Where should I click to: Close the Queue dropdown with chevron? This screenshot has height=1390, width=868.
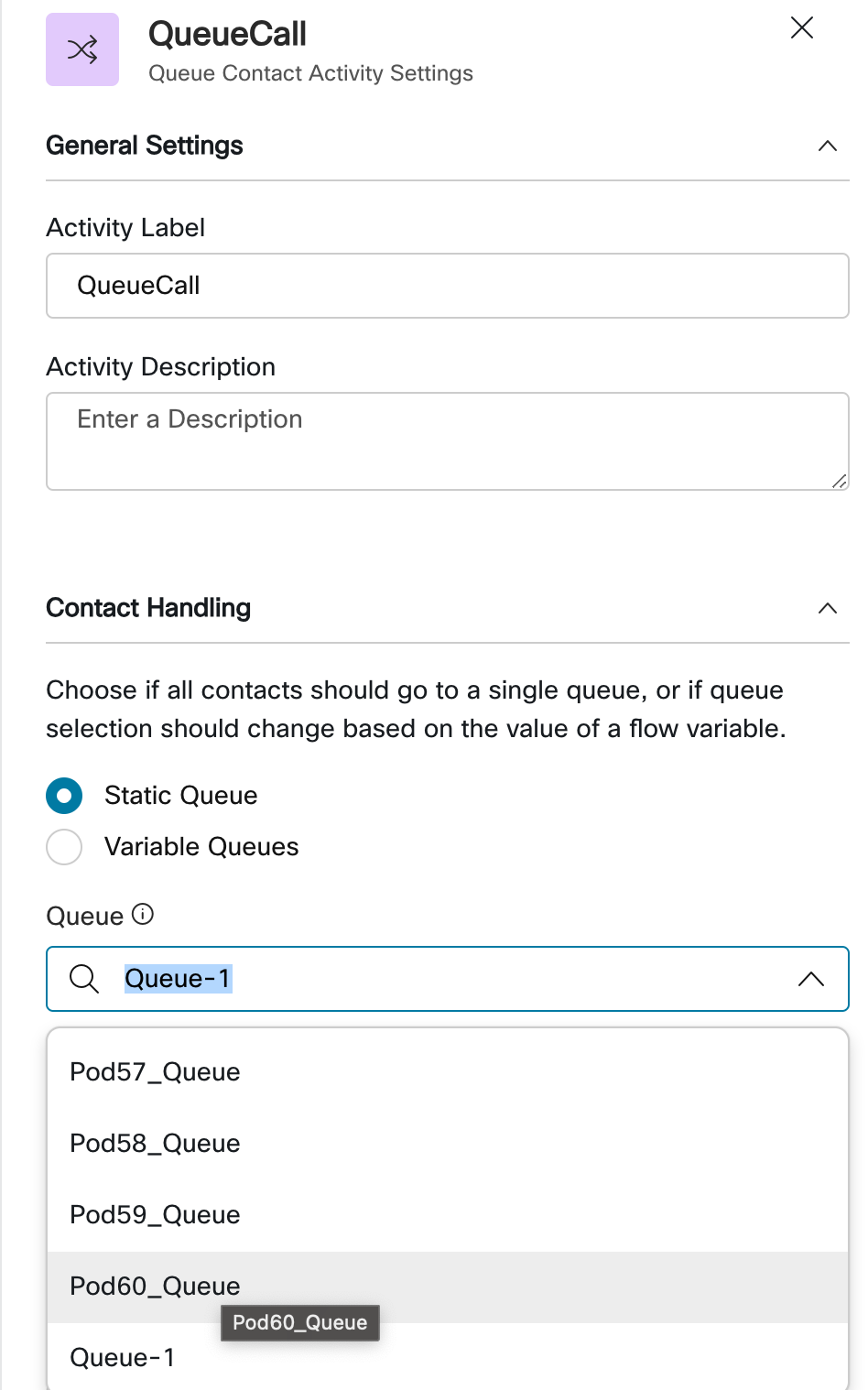pos(810,979)
